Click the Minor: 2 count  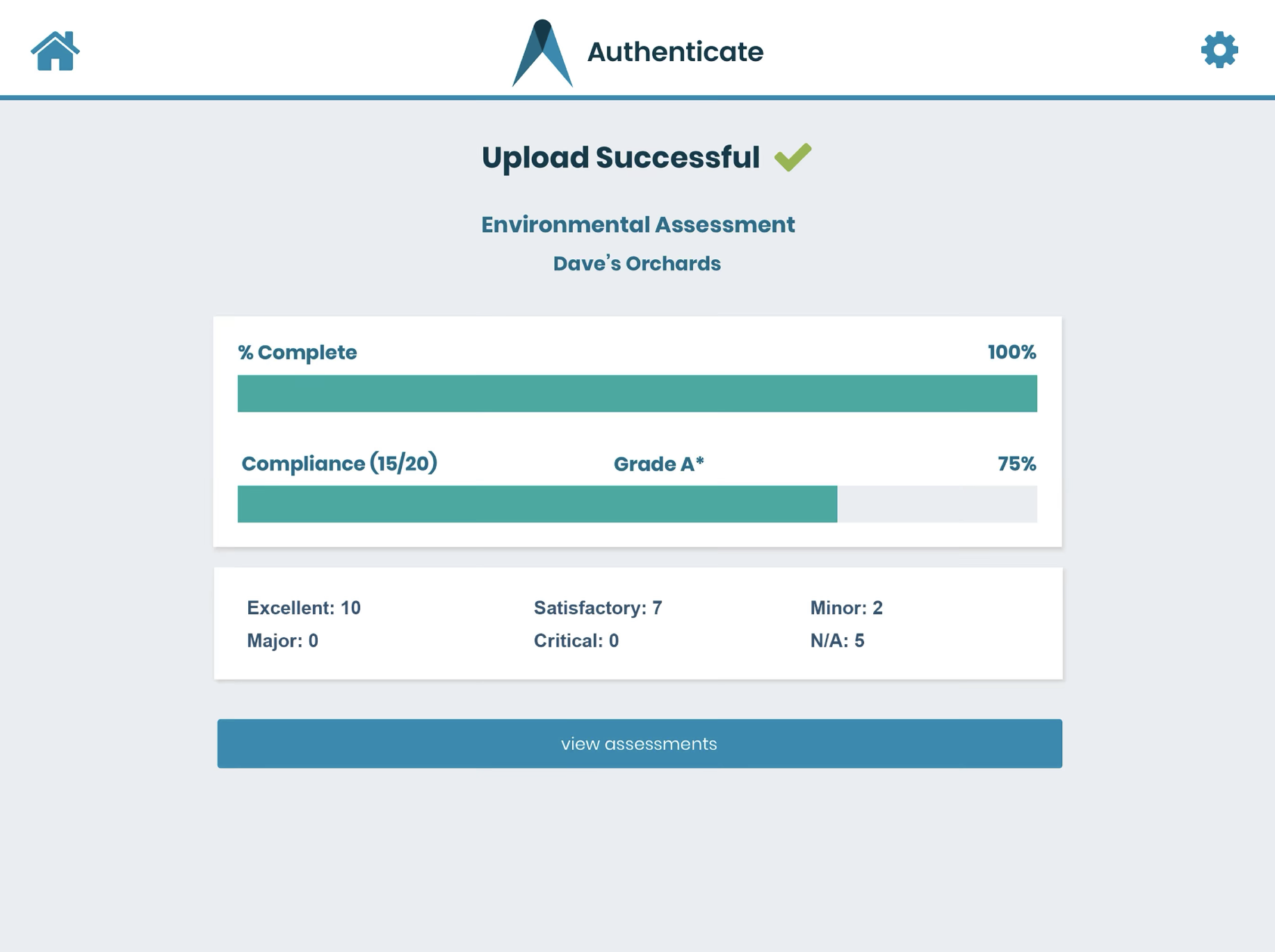pyautogui.click(x=846, y=608)
